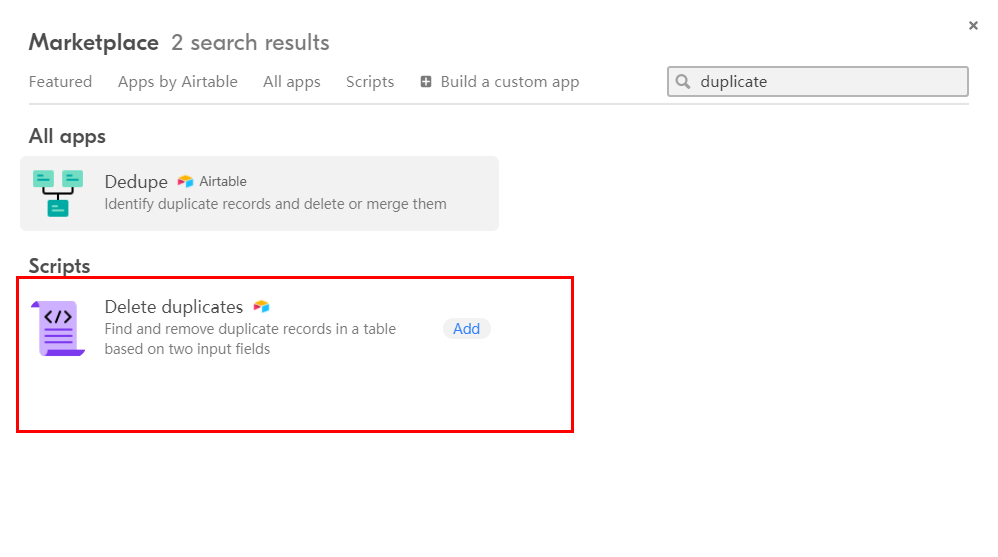Screen dimensions: 998x557
Task: Click the purple script scroll icon
Action: pyautogui.click(x=58, y=328)
